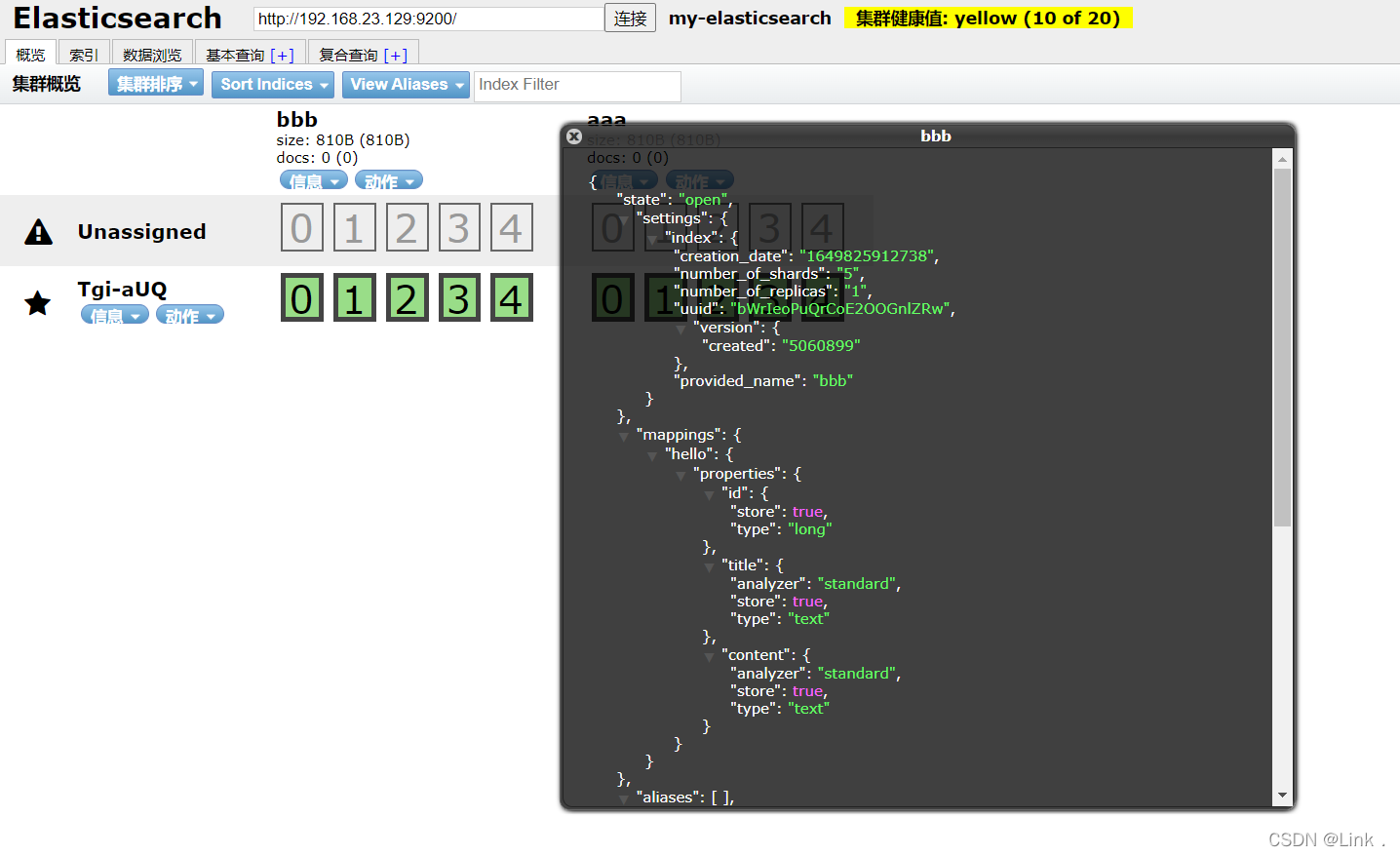Select Tgi-aUQ bbb primary shard 3
Image resolution: width=1400 pixels, height=856 pixels.
click(x=459, y=298)
